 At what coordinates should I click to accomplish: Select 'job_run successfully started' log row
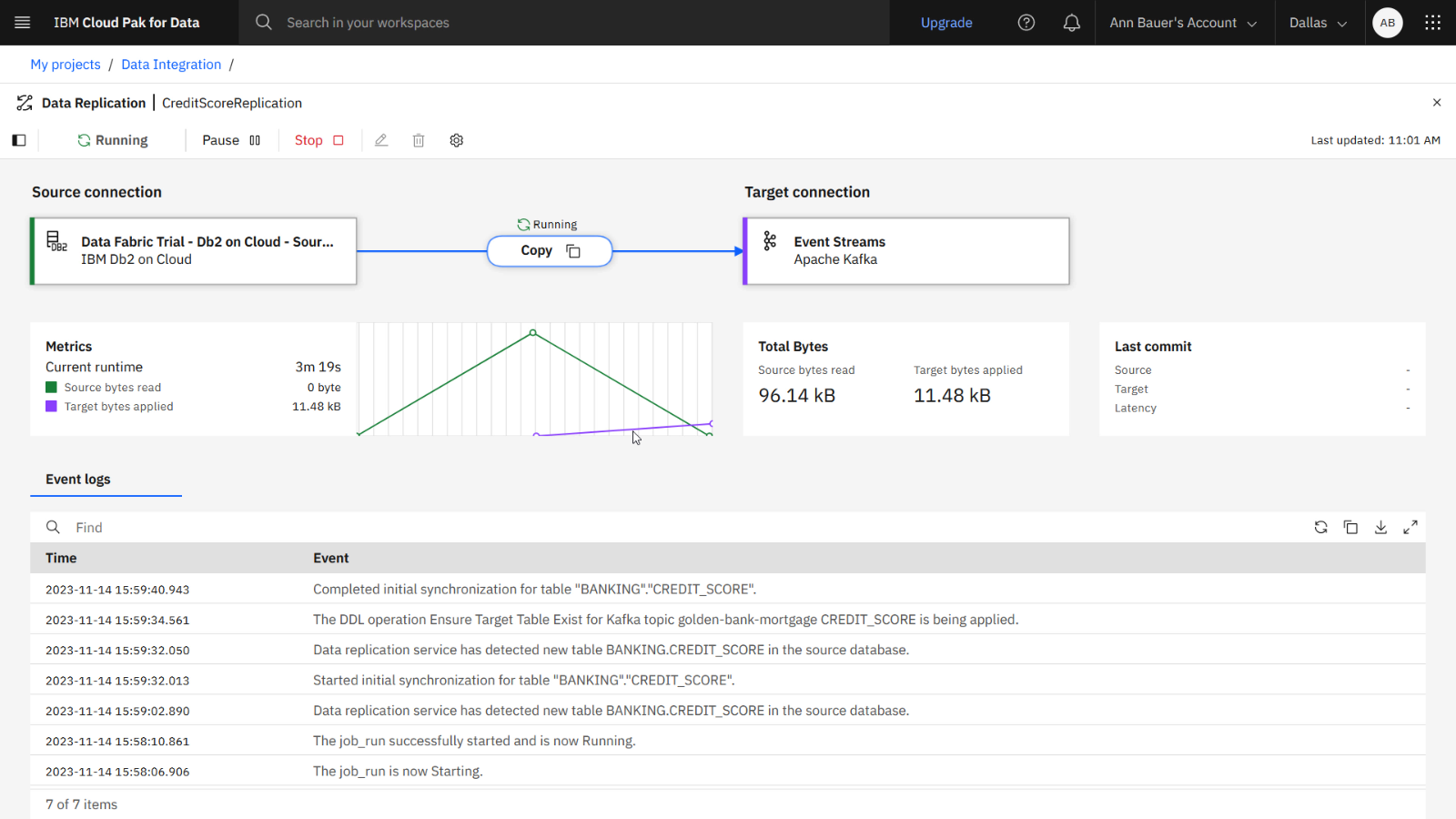click(728, 741)
